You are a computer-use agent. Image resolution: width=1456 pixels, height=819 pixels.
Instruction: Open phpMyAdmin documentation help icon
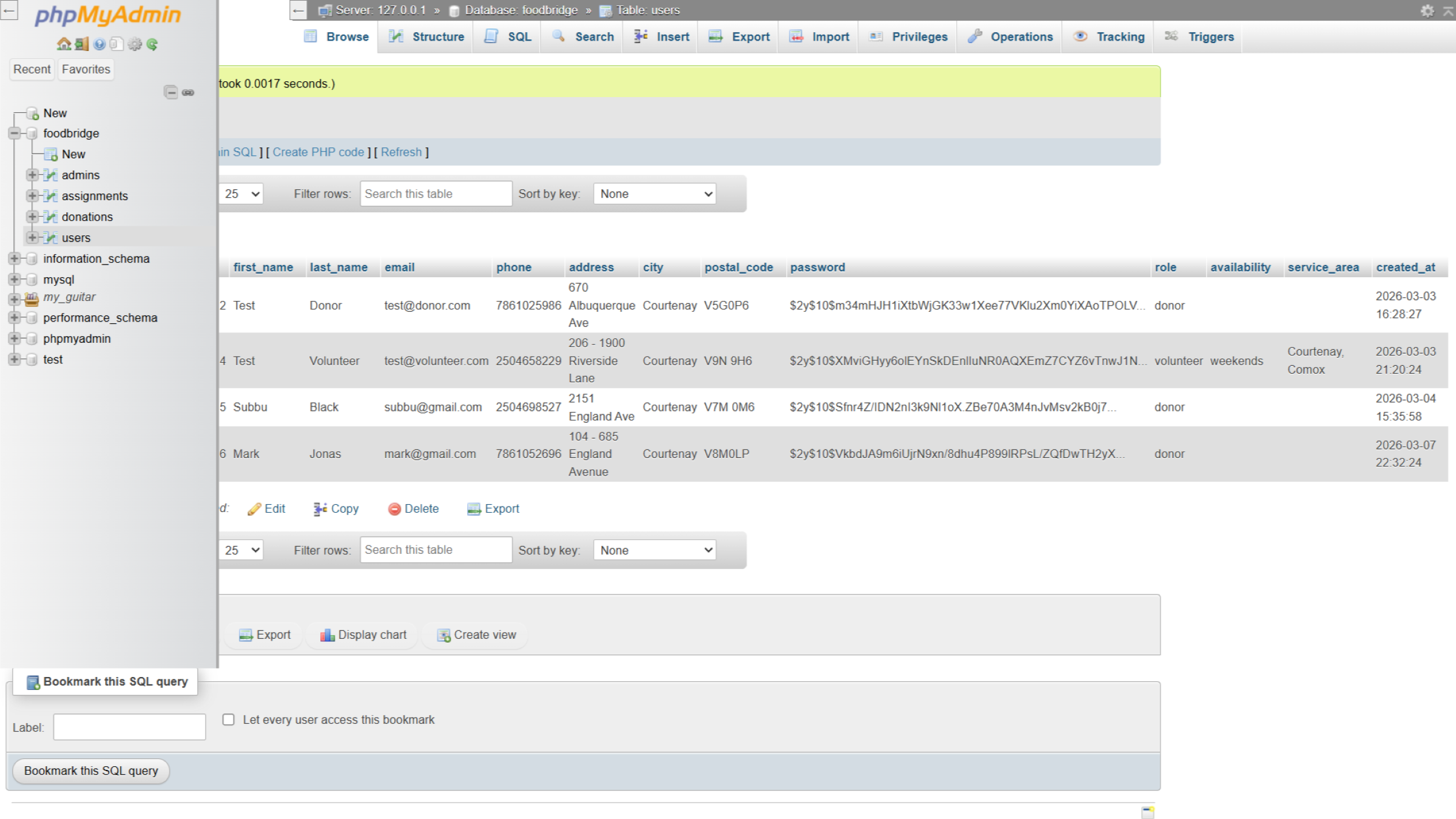(x=99, y=44)
